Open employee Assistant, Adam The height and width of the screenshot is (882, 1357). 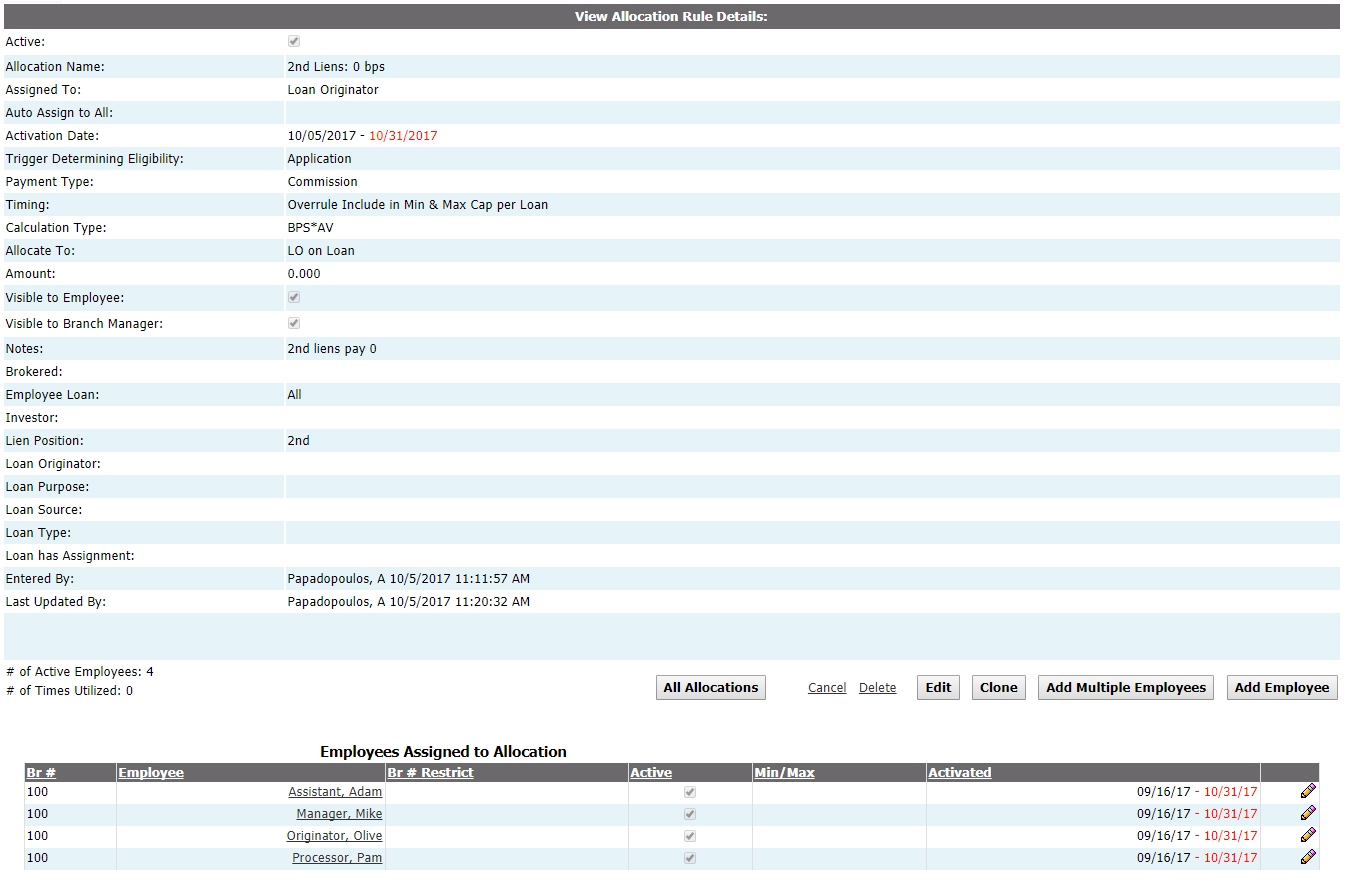[x=335, y=792]
